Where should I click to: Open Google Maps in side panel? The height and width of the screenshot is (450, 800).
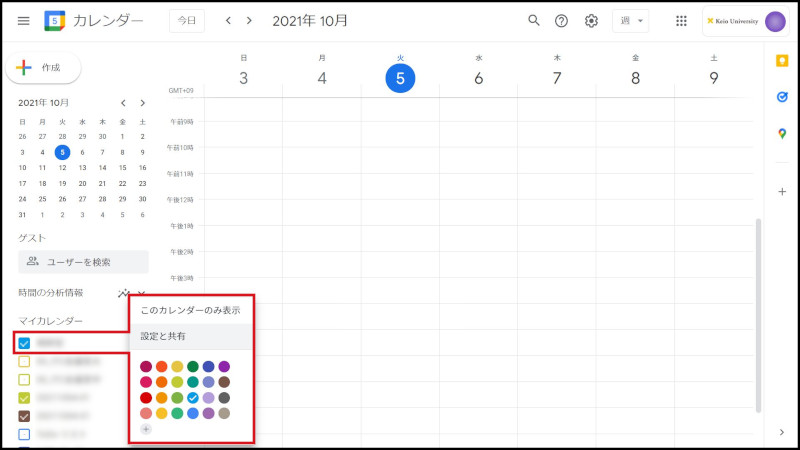point(782,134)
